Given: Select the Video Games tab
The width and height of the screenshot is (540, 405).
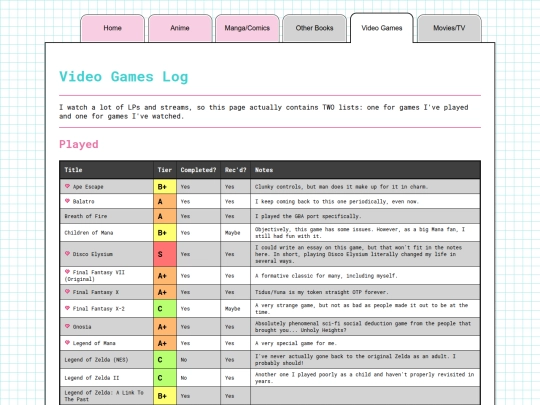Looking at the screenshot, I should (382, 28).
